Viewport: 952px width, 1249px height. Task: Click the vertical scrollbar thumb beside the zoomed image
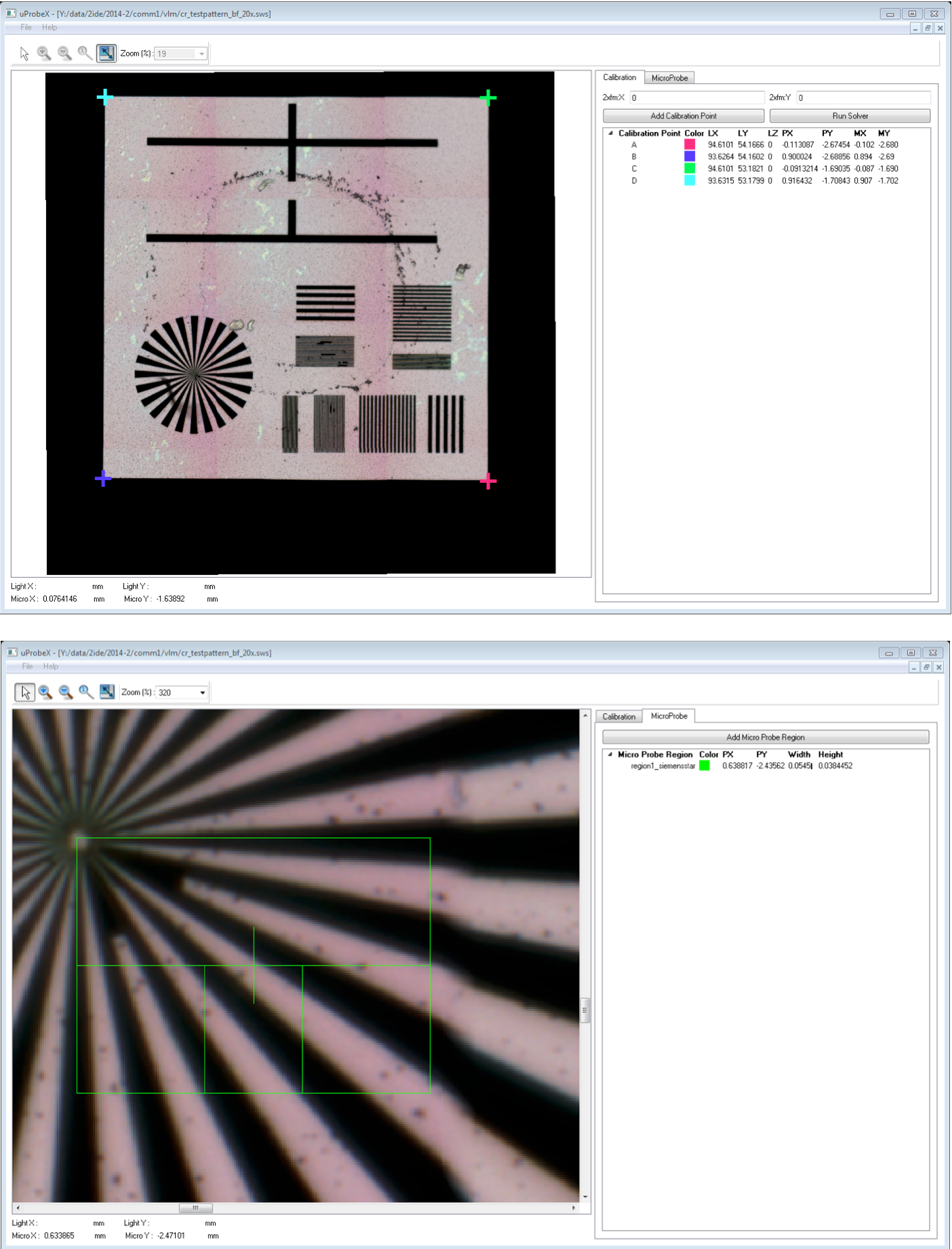tap(584, 1010)
